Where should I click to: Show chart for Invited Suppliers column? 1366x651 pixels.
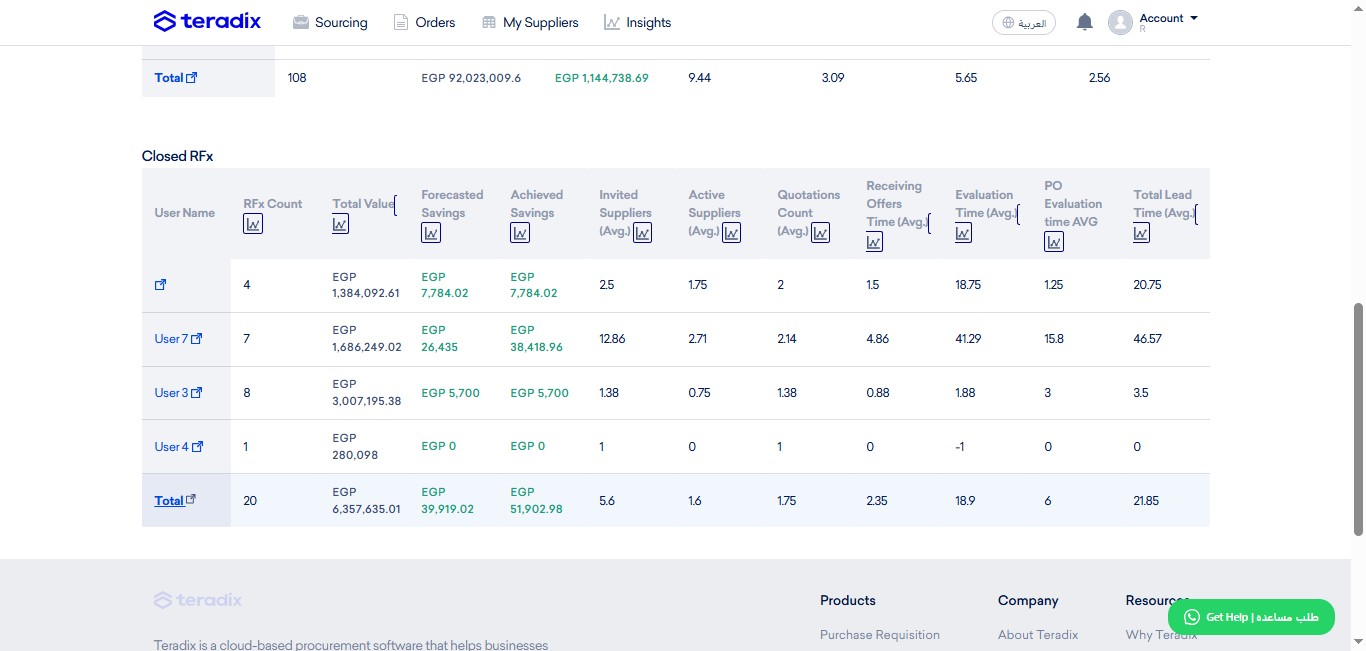643,233
